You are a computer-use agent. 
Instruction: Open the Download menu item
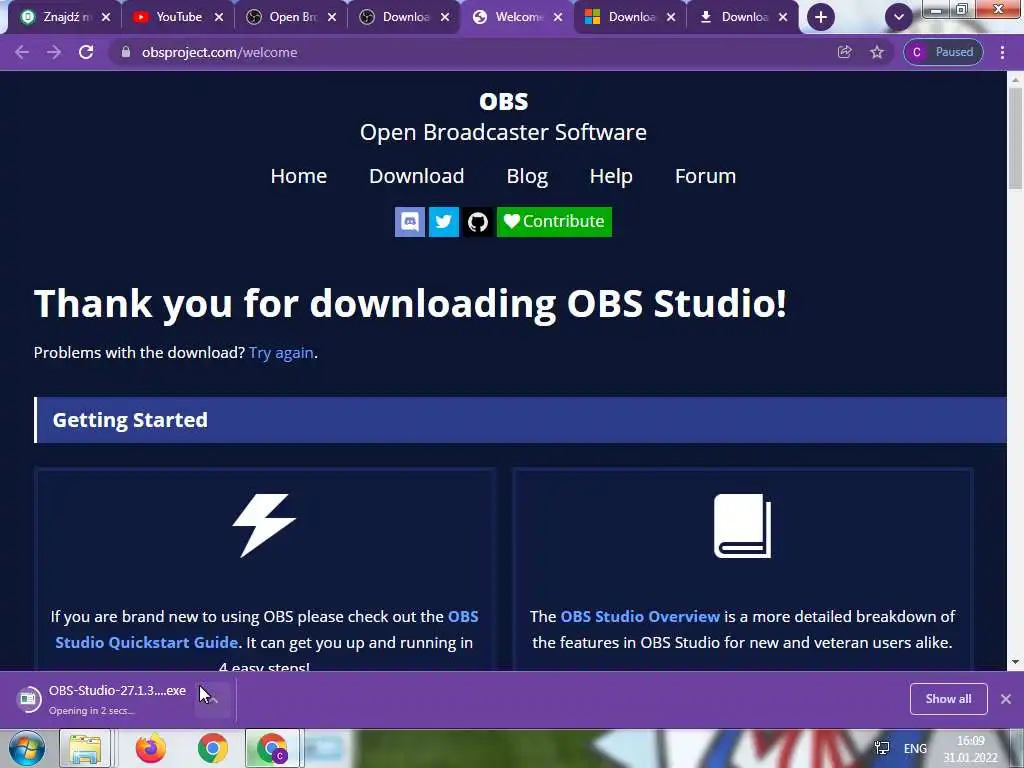(x=417, y=176)
